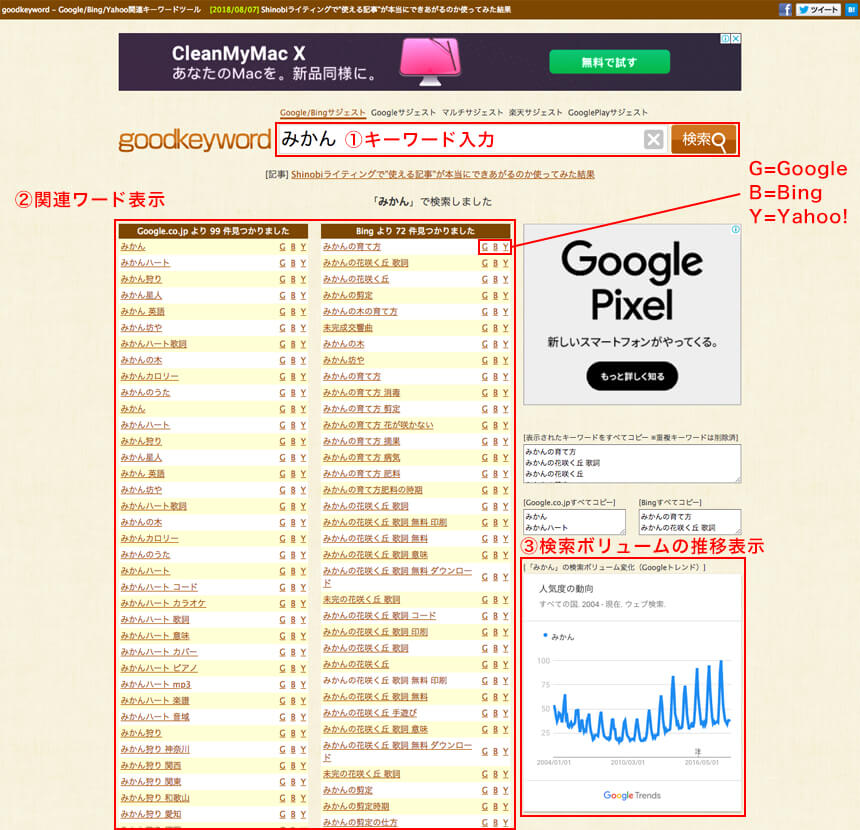This screenshot has height=830, width=860.
Task: Click the みかんハート ピアノ keyword
Action: [x=159, y=668]
